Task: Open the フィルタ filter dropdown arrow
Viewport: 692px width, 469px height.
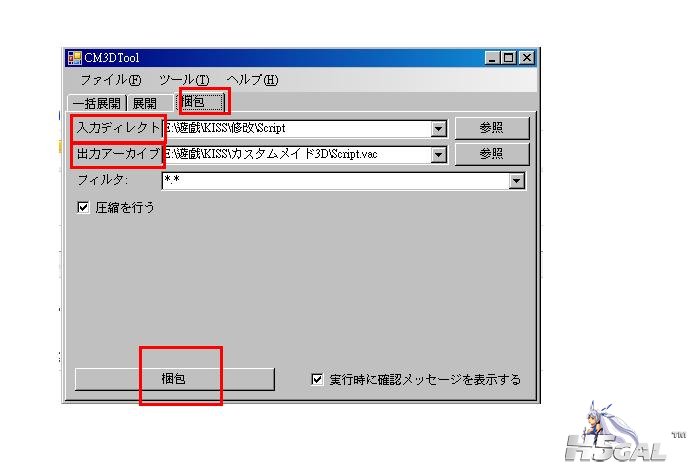Action: pos(516,180)
